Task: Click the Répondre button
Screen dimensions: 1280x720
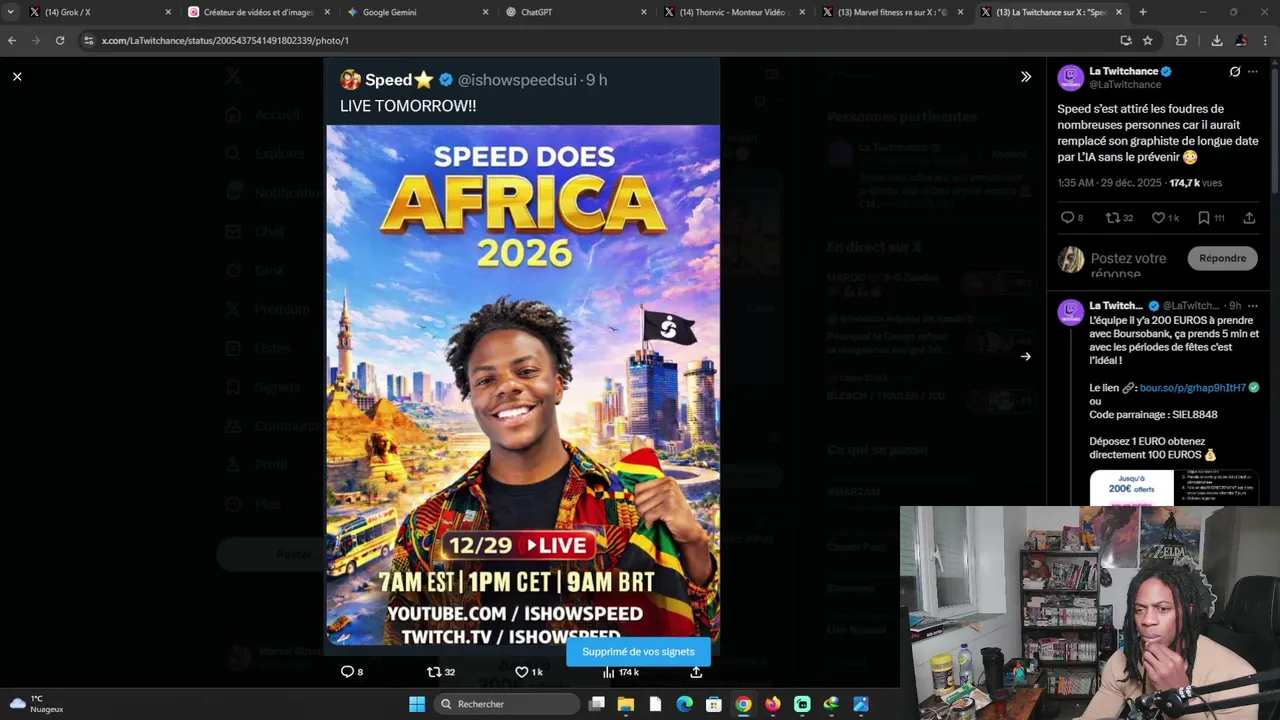Action: click(x=1223, y=258)
